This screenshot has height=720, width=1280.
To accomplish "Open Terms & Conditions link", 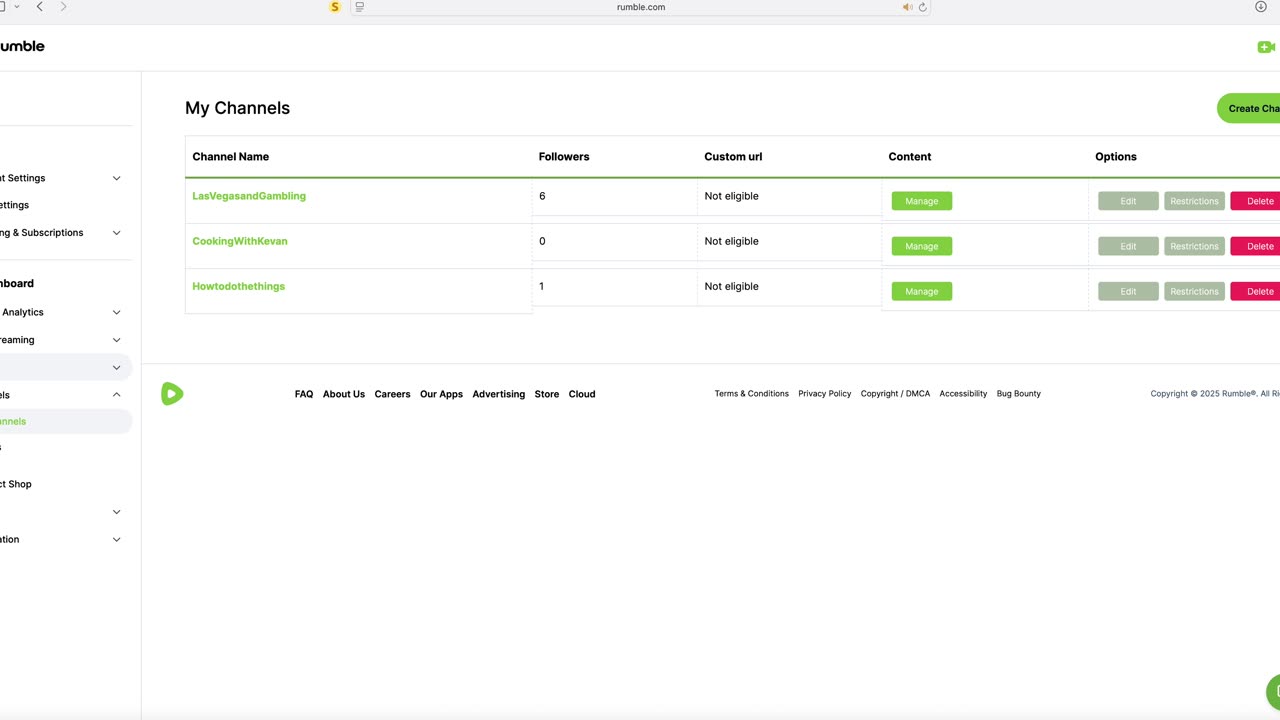I will (x=752, y=394).
